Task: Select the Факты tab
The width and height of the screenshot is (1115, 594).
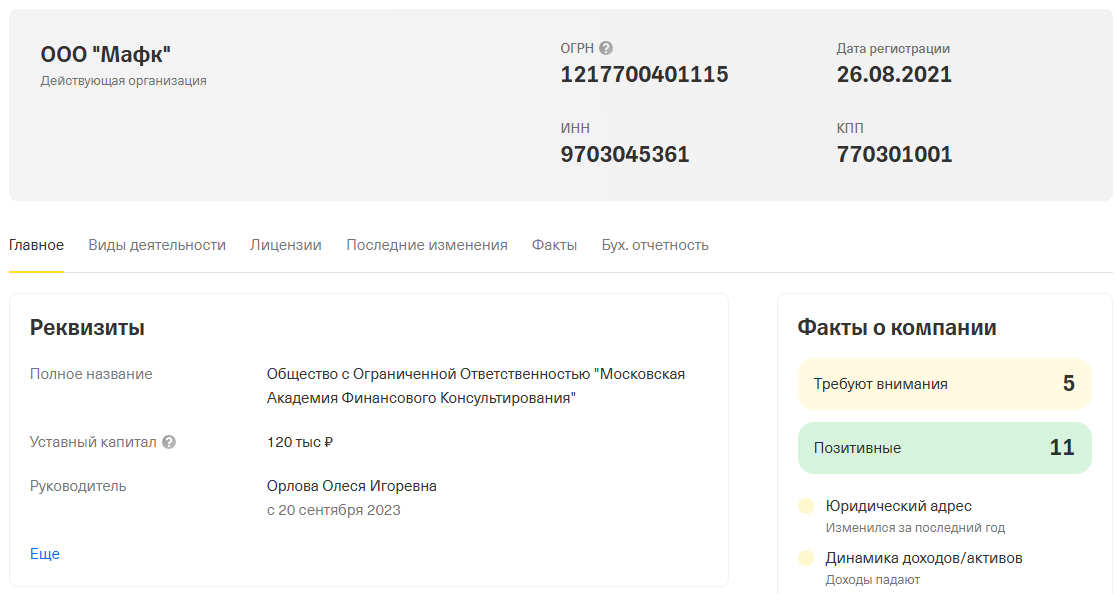Action: (555, 245)
